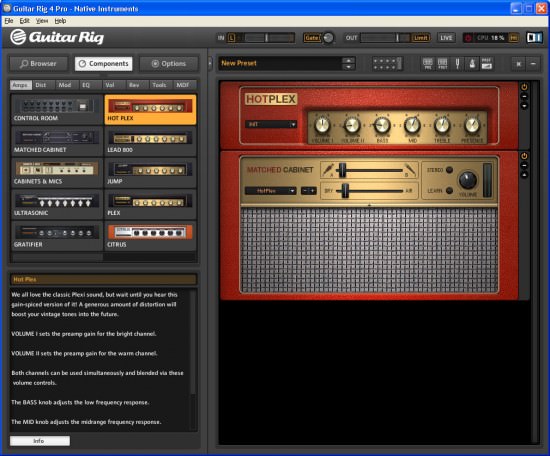Enable the Learn switch on Matched Cabinet
Image resolution: width=550 pixels, height=456 pixels.
pos(449,190)
